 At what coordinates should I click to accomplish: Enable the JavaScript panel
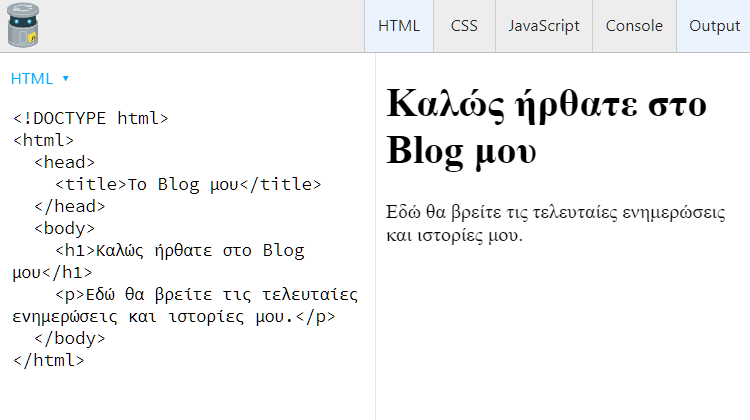pyautogui.click(x=544, y=26)
